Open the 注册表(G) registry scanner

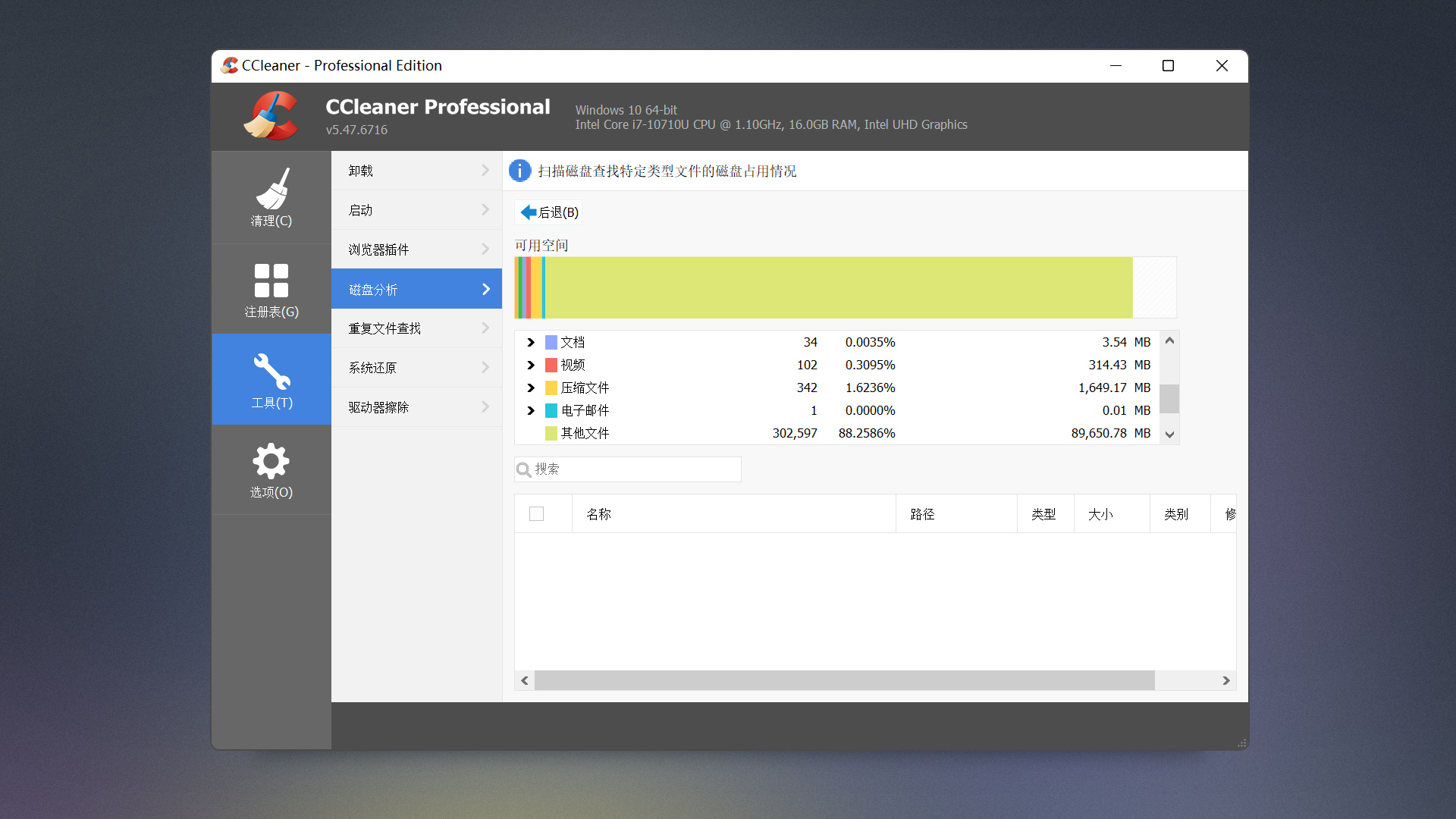(x=271, y=288)
